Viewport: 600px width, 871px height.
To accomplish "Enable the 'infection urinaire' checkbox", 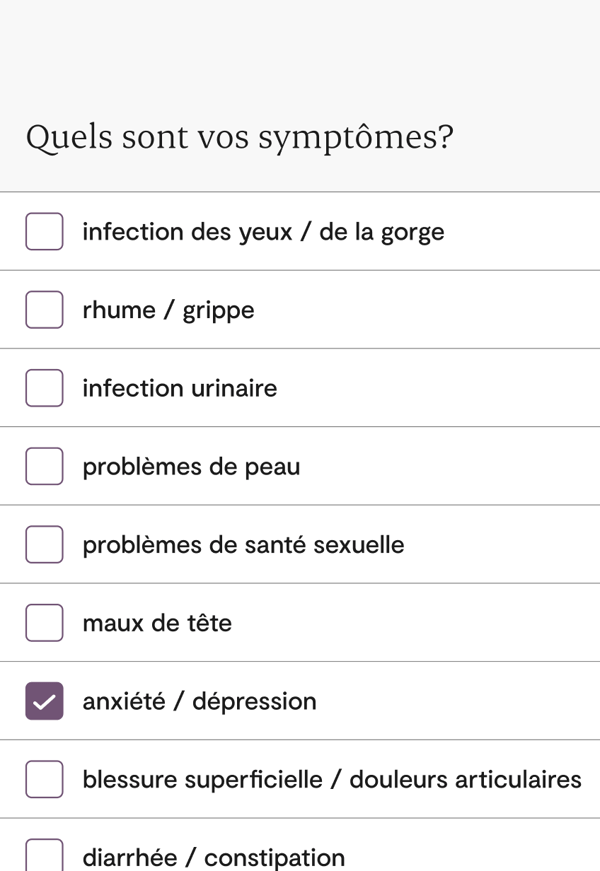I will [x=44, y=388].
